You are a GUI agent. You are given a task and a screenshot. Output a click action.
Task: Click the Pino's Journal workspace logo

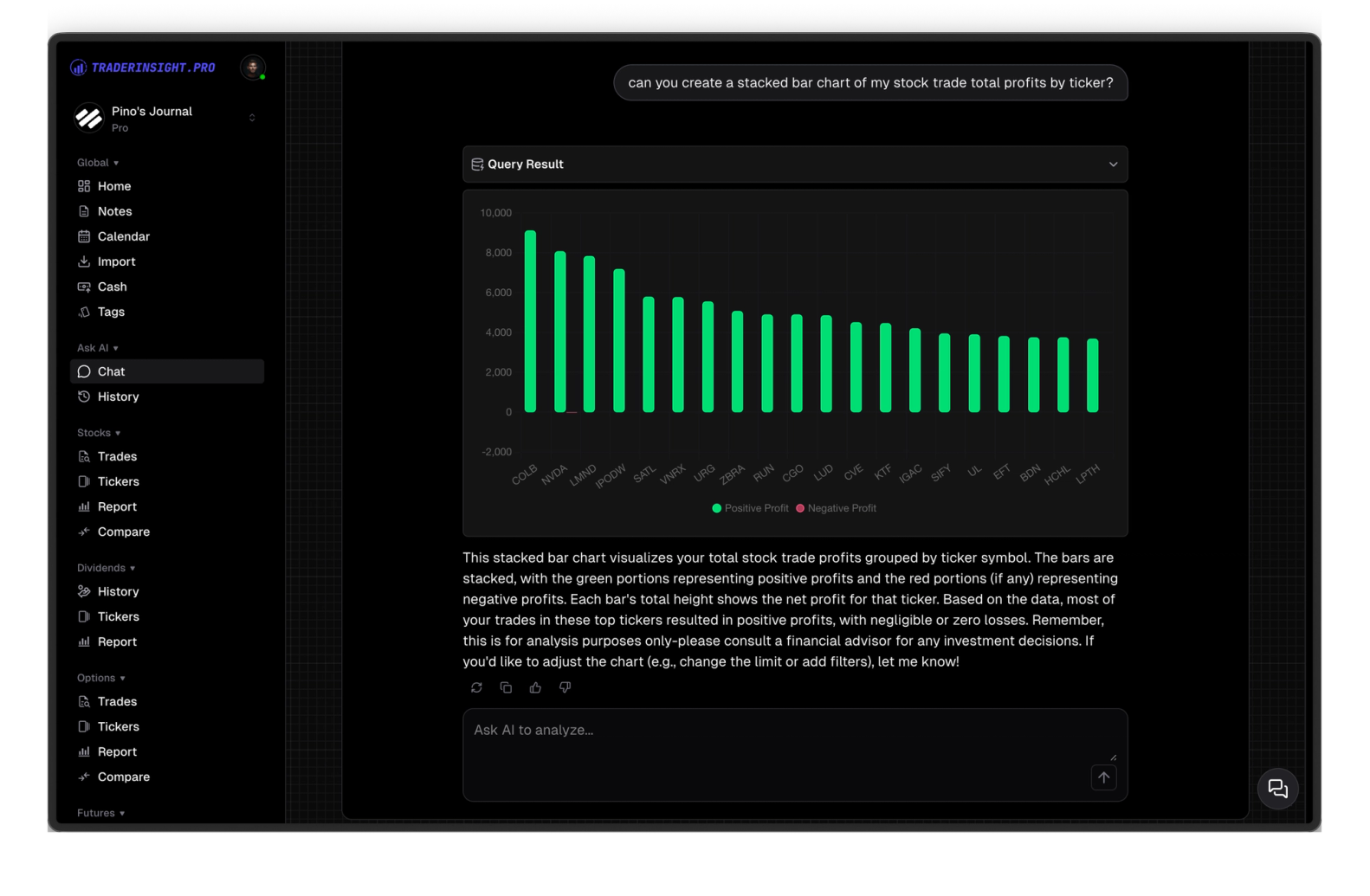[x=88, y=118]
